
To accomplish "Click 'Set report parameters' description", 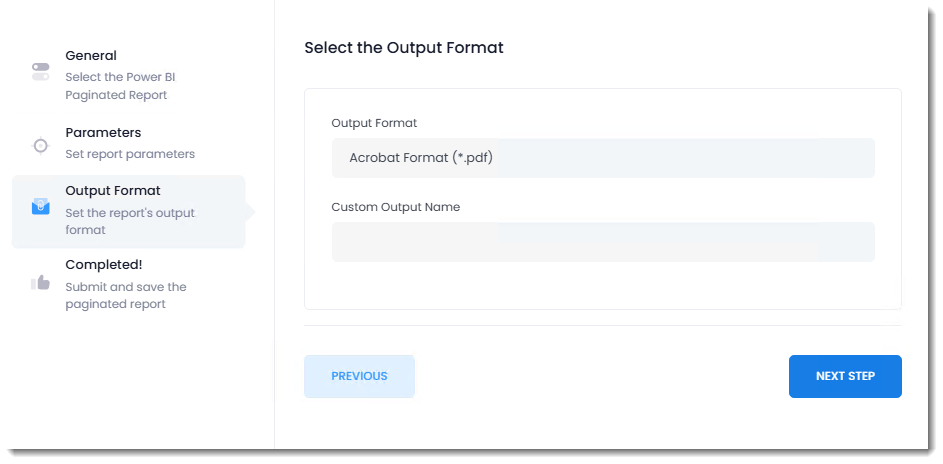I will click(x=130, y=154).
